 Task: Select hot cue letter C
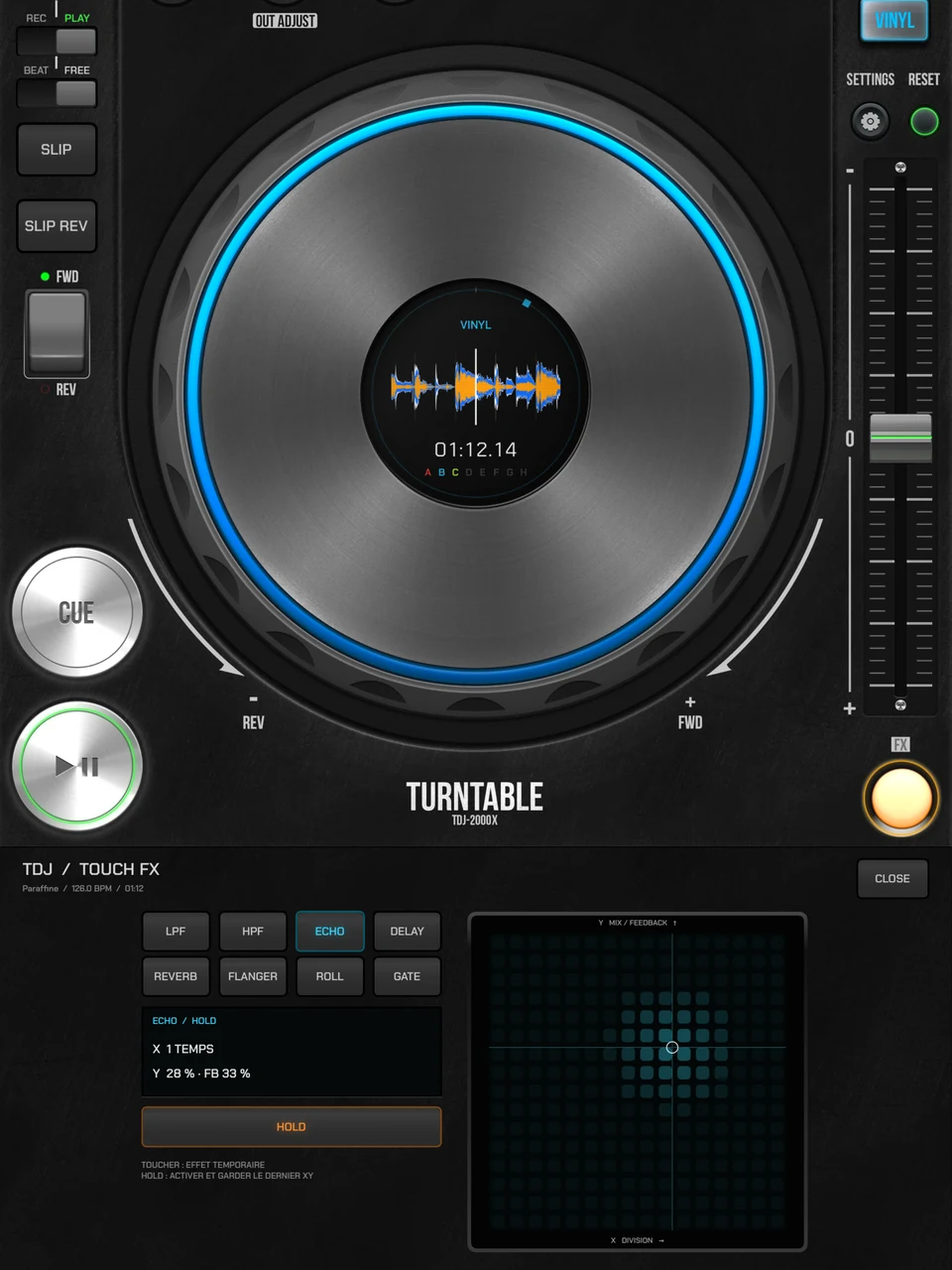click(x=455, y=472)
